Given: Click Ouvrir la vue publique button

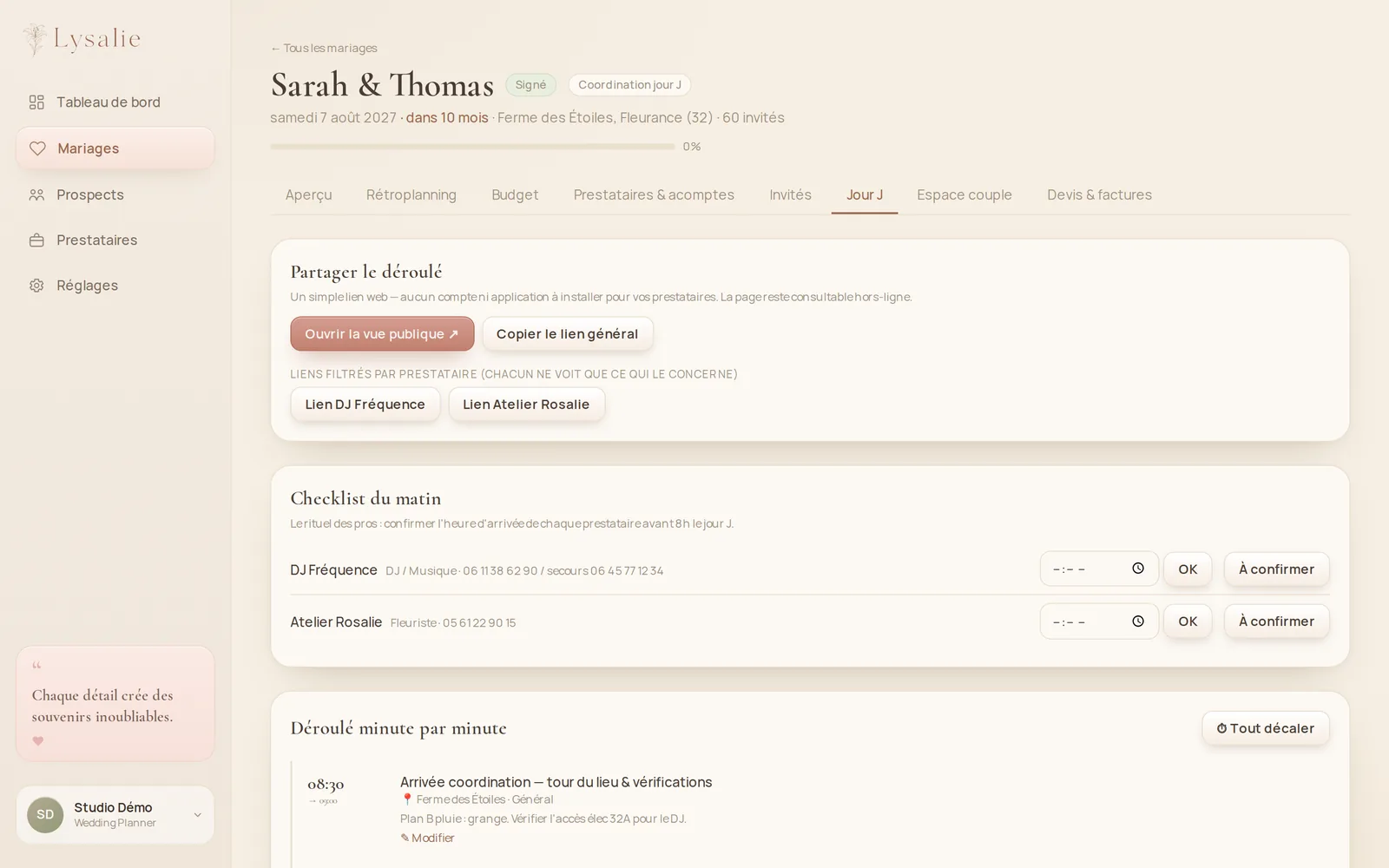Looking at the screenshot, I should pyautogui.click(x=382, y=334).
